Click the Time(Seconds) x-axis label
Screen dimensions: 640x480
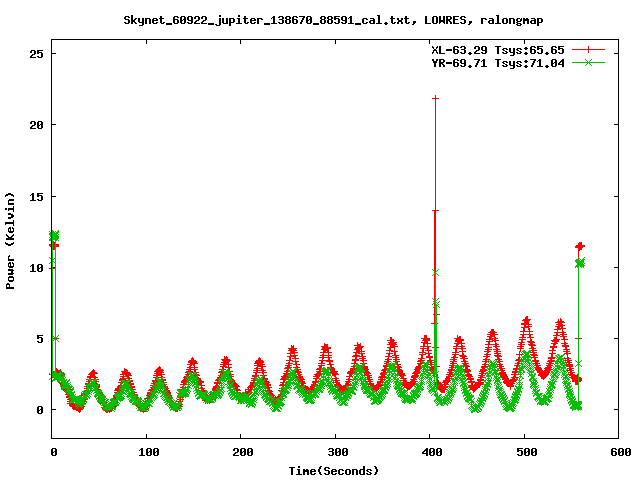click(x=334, y=471)
